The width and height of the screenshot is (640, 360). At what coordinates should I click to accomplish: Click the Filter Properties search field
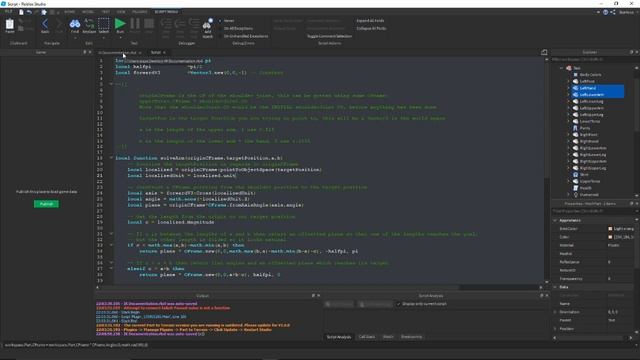pos(593,211)
